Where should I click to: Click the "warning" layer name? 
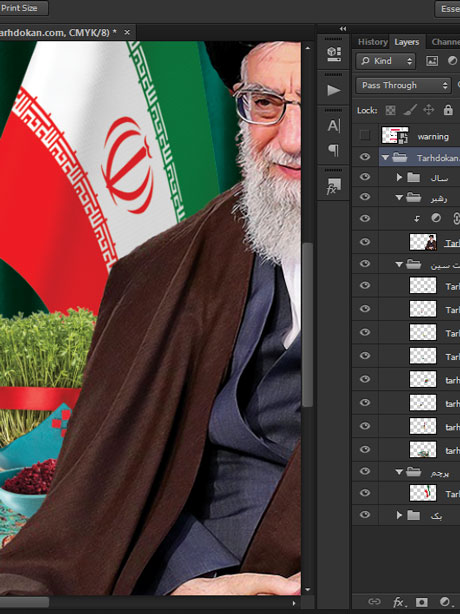tap(433, 137)
